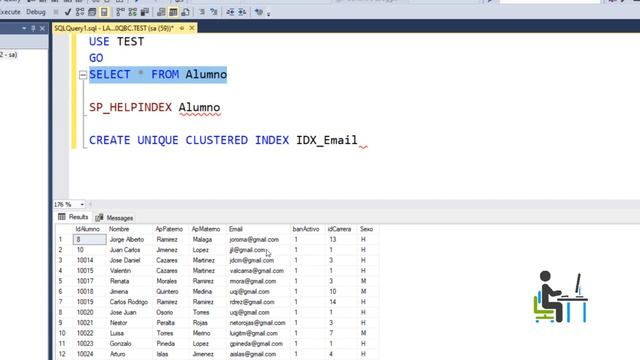Select the cell 'Quintero'
The width and height of the screenshot is (640, 360).
[x=171, y=291]
